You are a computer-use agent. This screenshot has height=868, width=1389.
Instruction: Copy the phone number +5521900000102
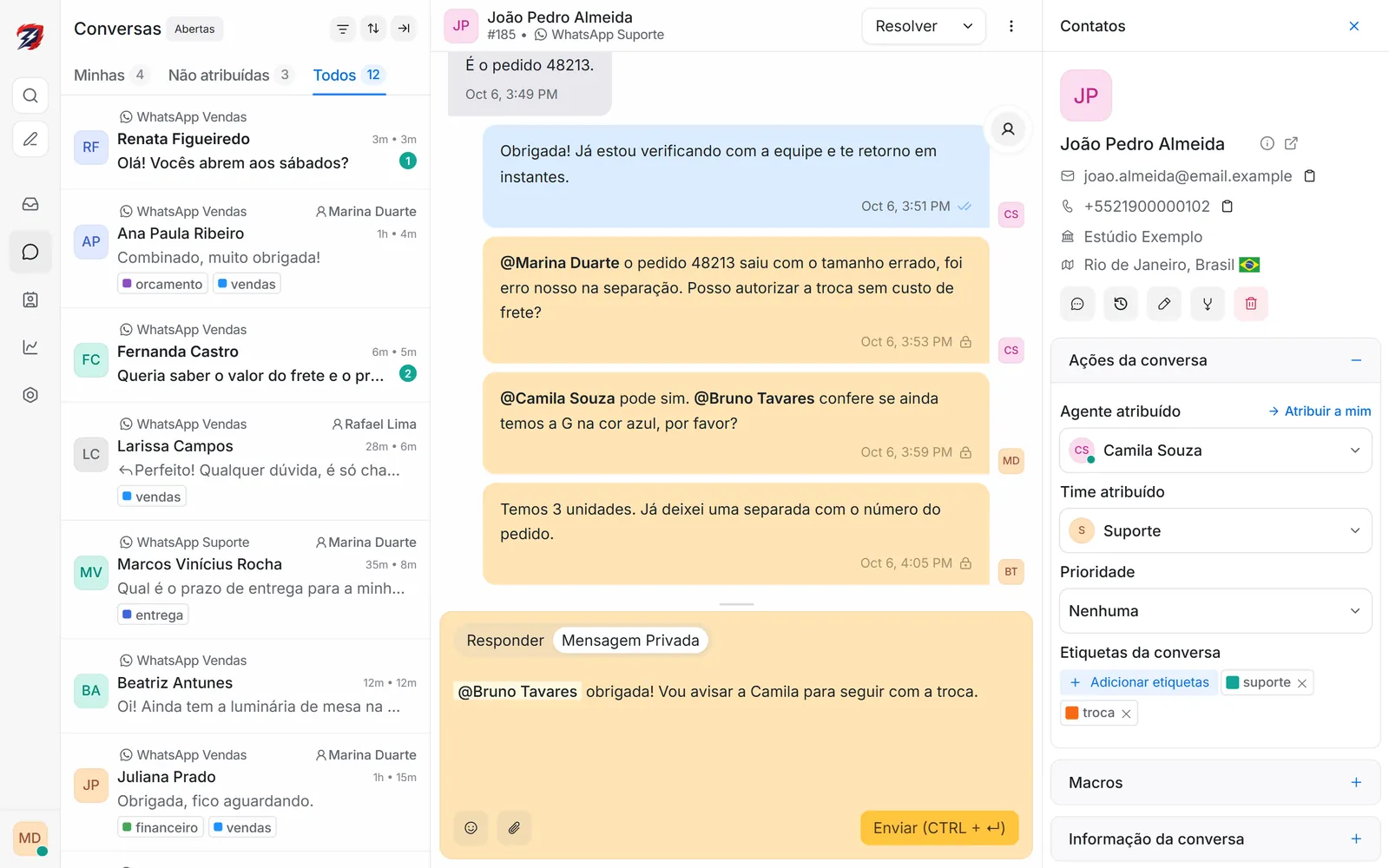[x=1228, y=207]
